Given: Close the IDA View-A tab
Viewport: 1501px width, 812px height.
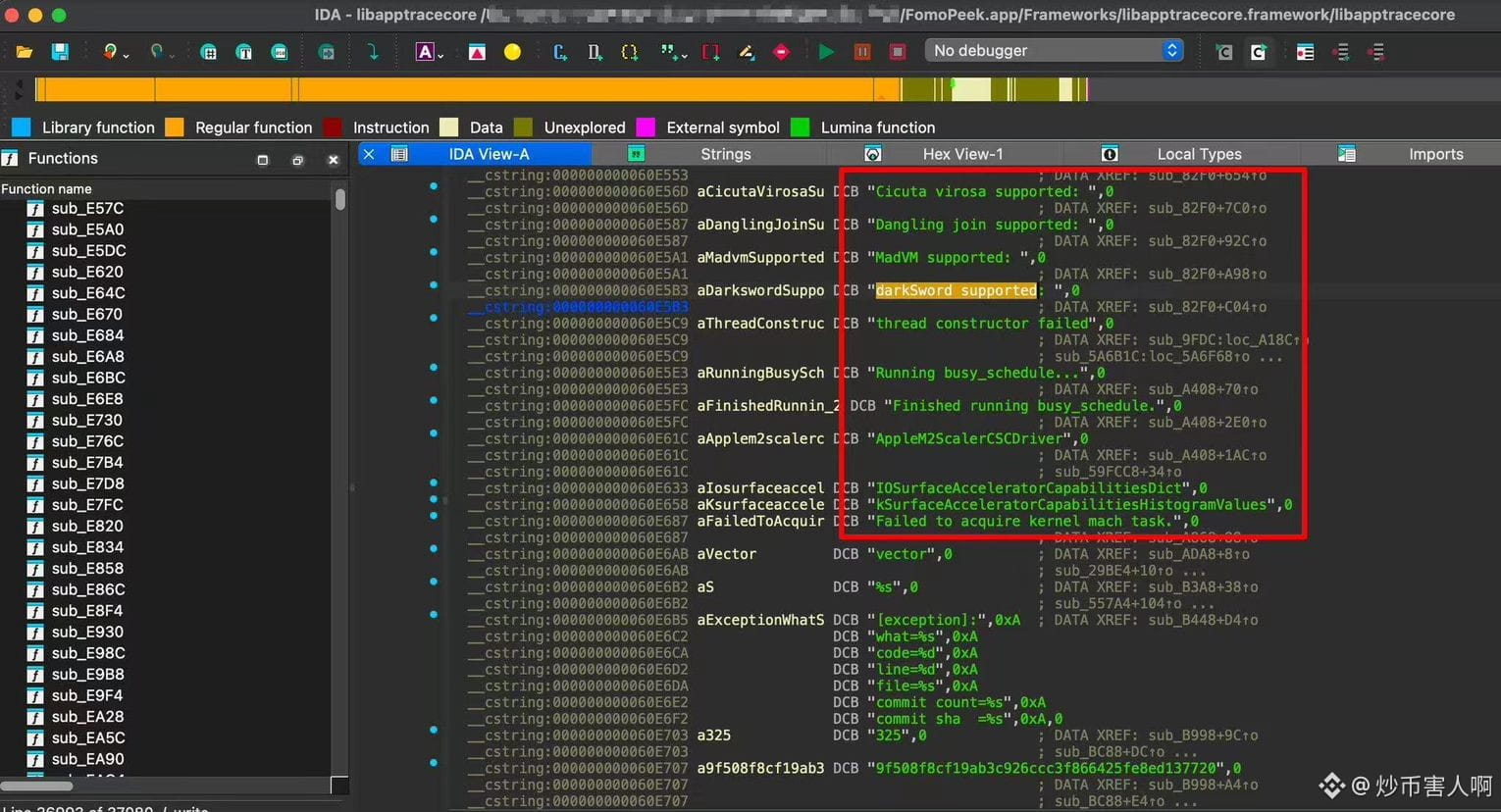Looking at the screenshot, I should [x=369, y=154].
